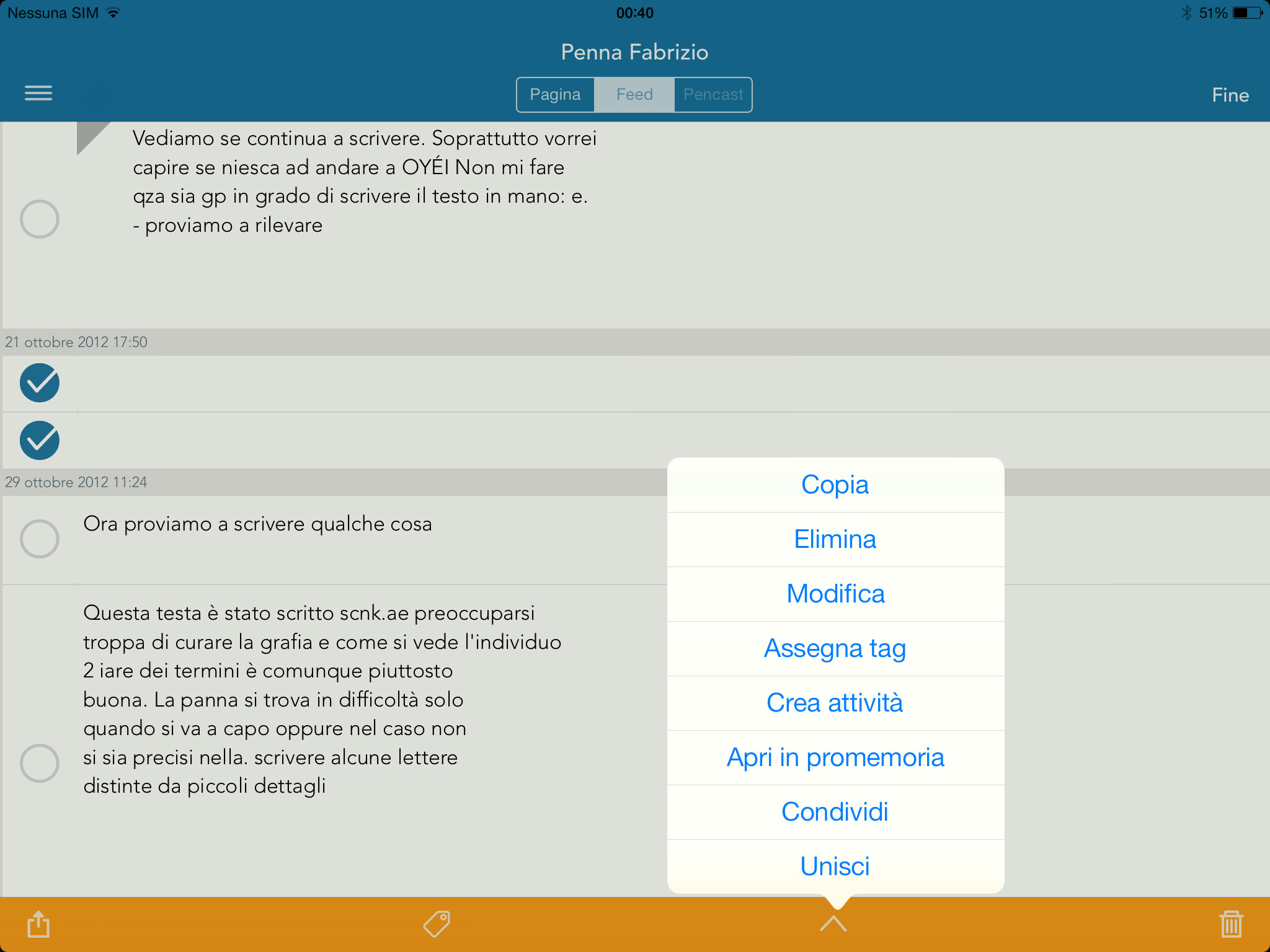Uncheck the second checked entry

(40, 440)
